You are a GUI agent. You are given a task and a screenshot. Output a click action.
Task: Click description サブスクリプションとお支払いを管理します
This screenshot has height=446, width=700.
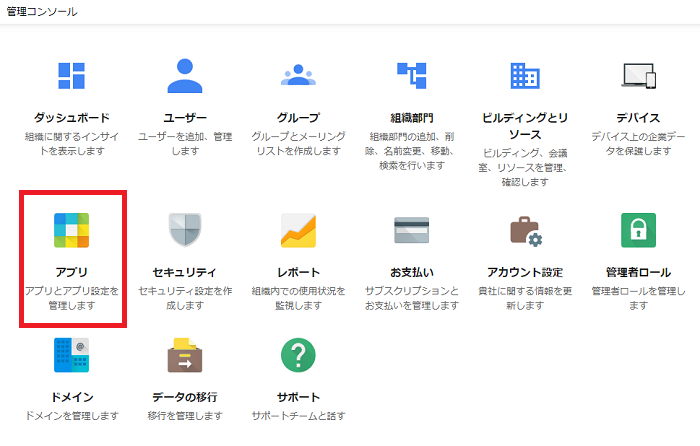point(412,298)
